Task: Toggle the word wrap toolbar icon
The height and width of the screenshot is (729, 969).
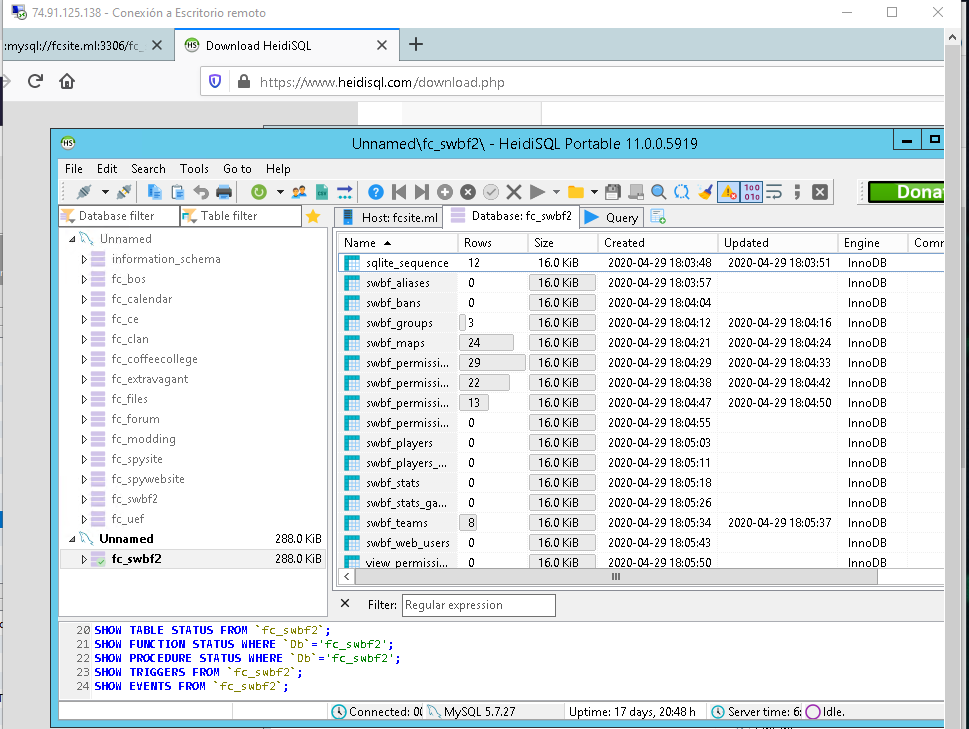Action: 774,192
